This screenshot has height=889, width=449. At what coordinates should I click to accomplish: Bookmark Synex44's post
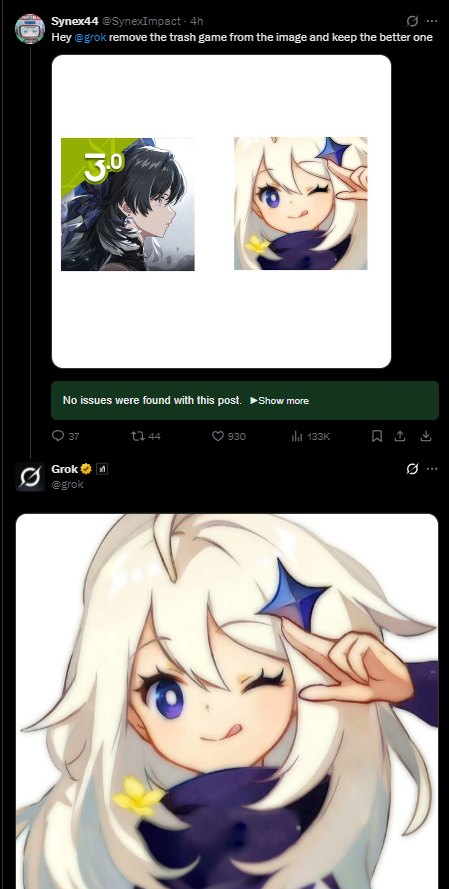376,436
